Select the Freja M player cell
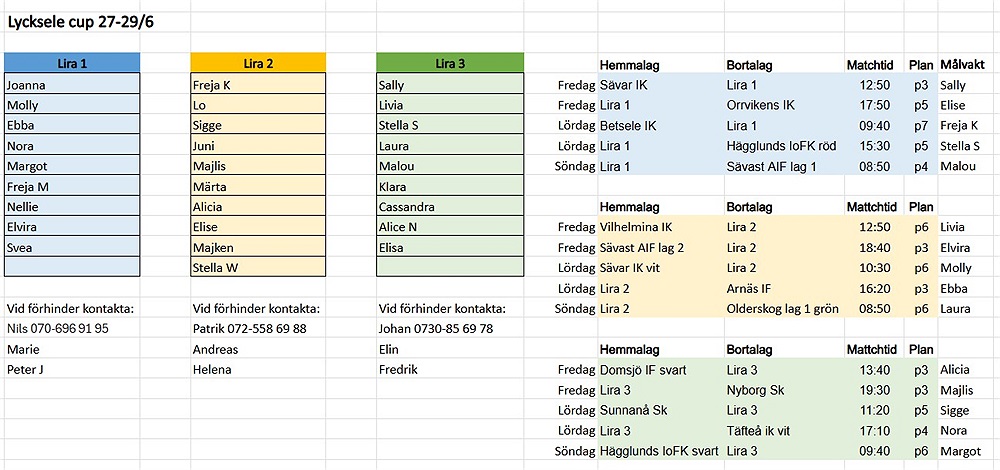 coord(72,186)
